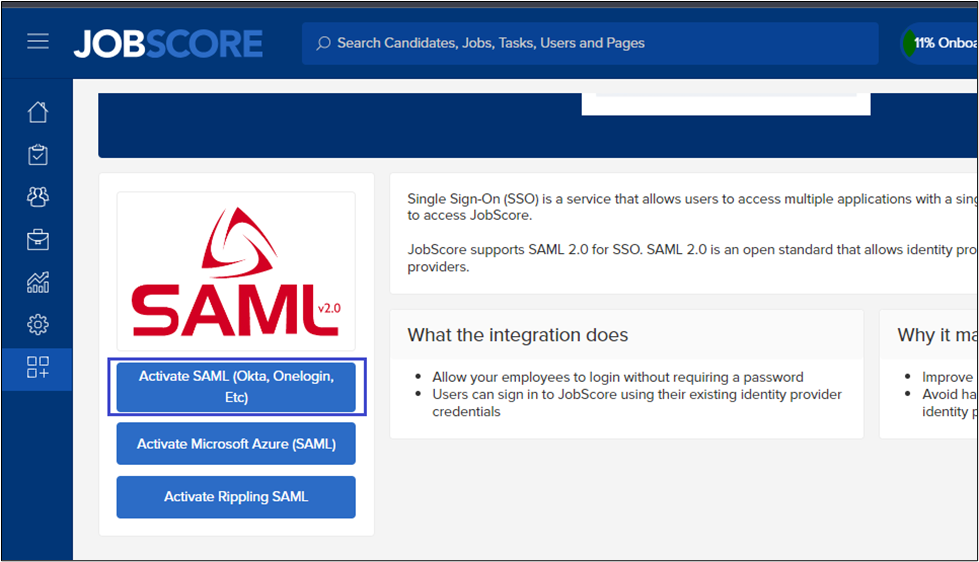979x562 pixels.
Task: Click the JobScore logo
Action: pos(168,43)
